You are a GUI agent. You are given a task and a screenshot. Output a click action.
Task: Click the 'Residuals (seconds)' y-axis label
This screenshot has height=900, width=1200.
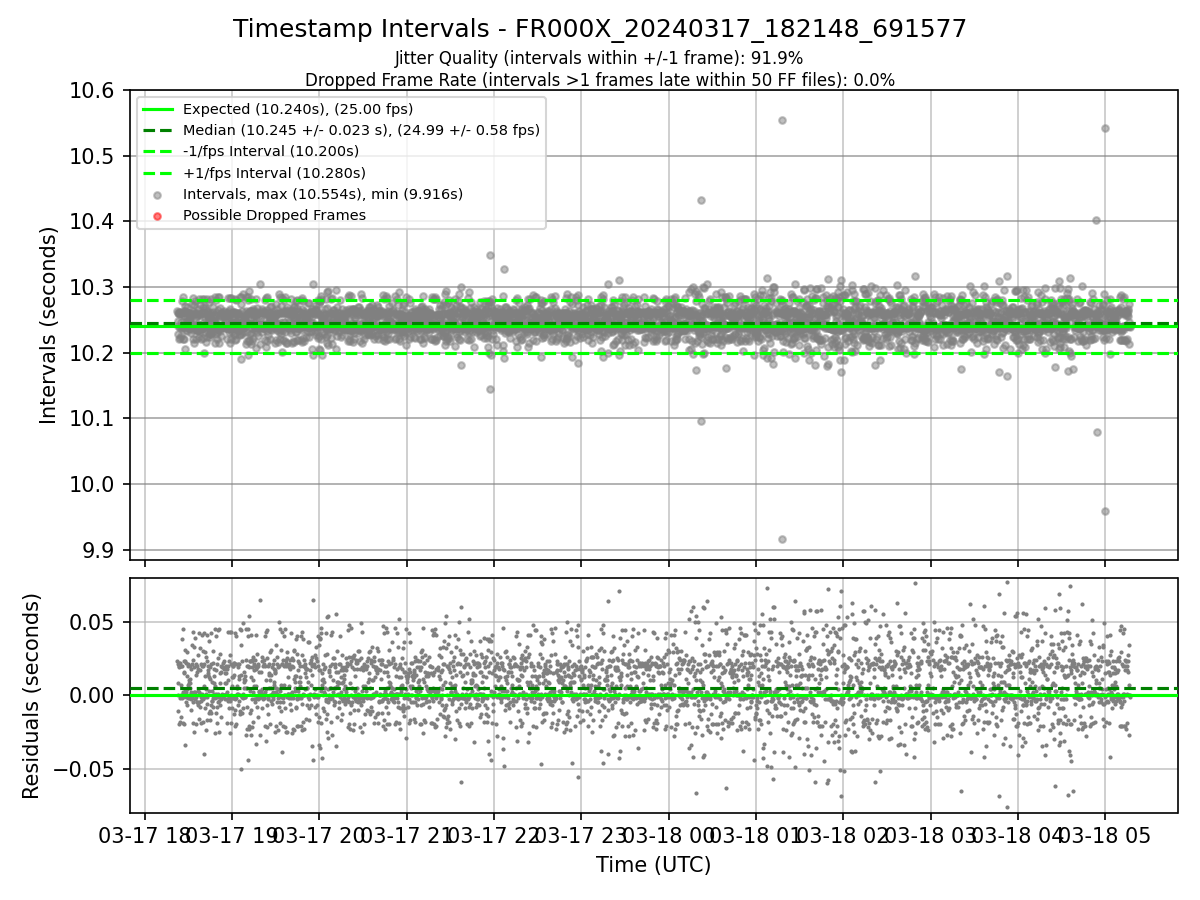31,696
